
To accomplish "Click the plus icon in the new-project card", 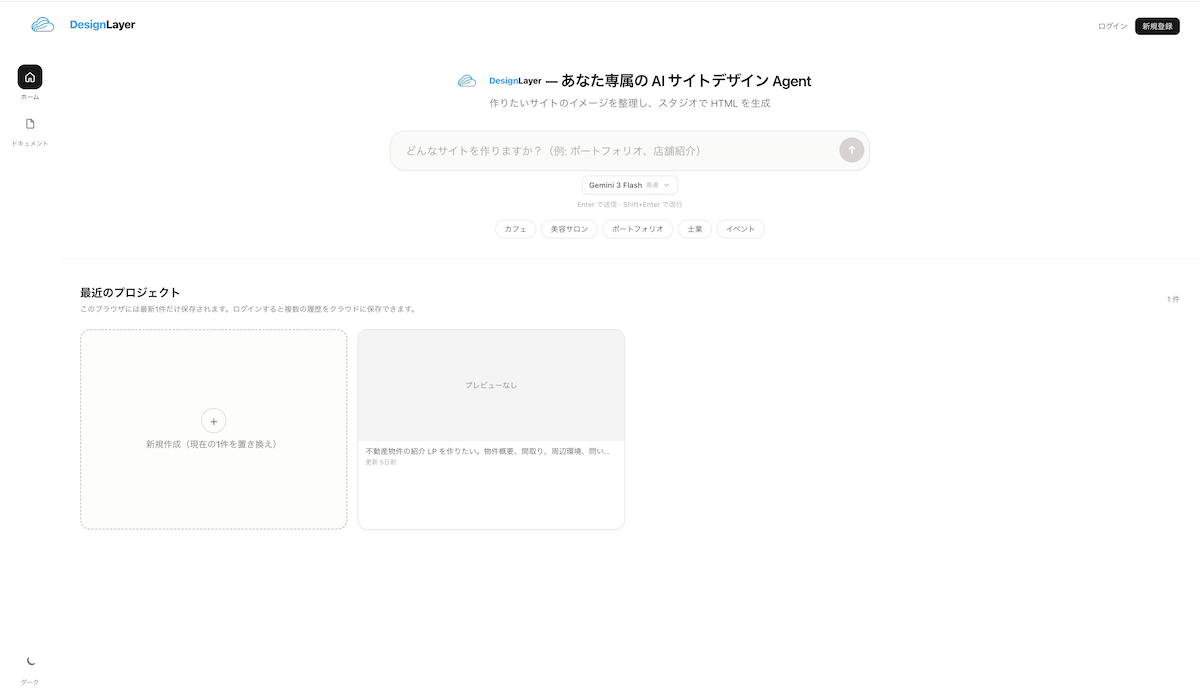I will 214,421.
